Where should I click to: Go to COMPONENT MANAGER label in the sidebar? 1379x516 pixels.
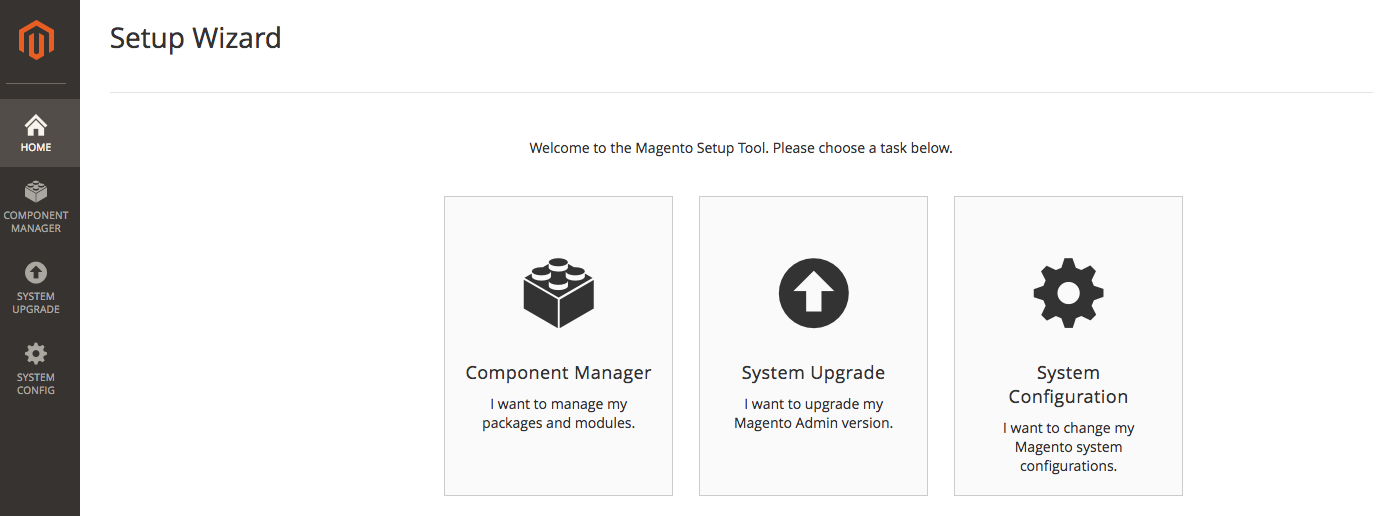point(36,222)
